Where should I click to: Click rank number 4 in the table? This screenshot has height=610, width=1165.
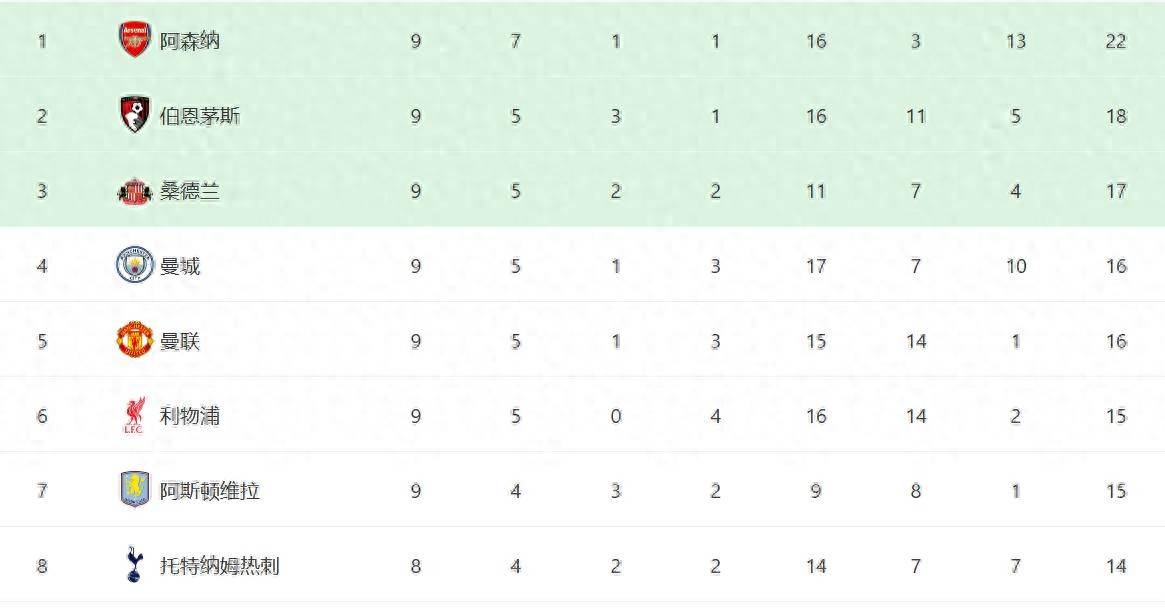pos(42,266)
